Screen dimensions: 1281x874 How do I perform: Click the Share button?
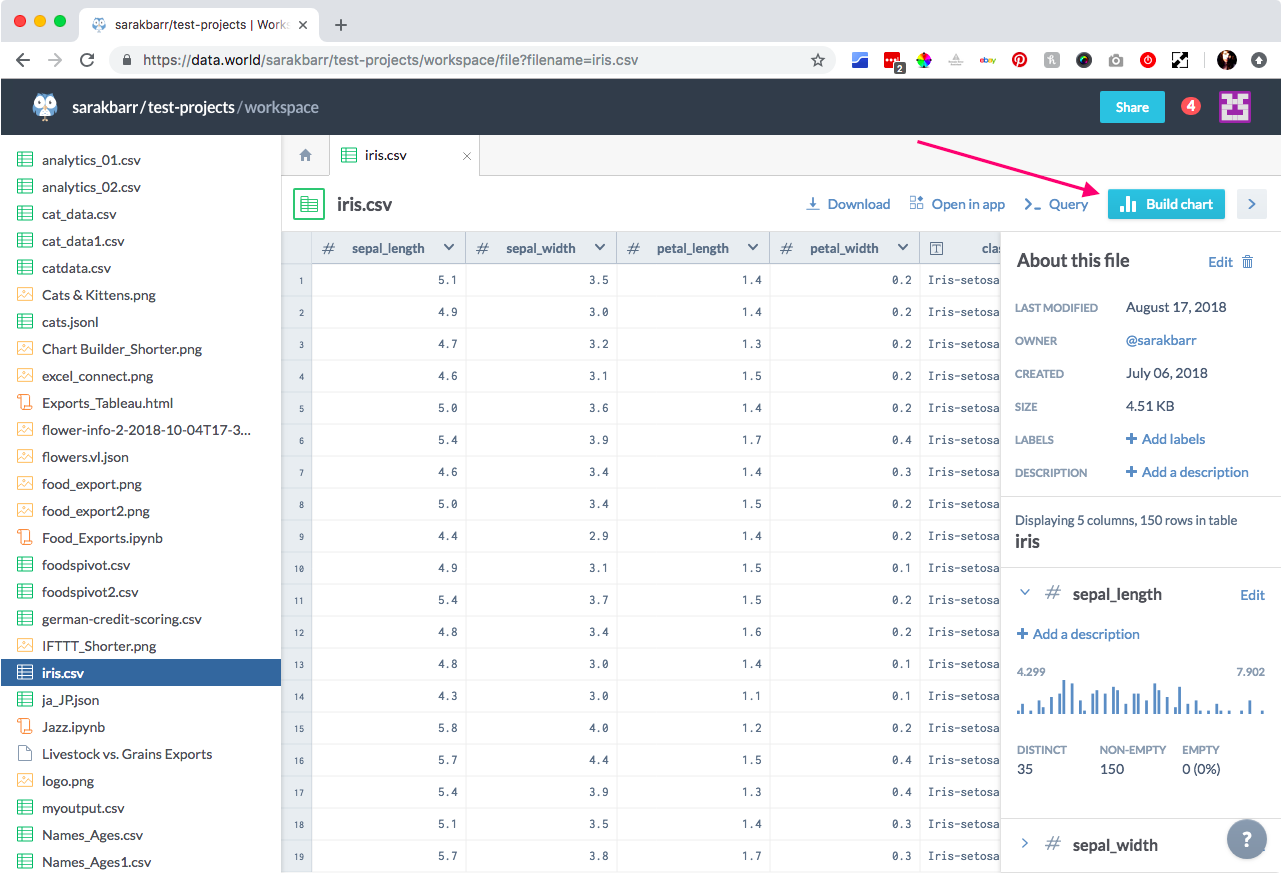coord(1132,106)
